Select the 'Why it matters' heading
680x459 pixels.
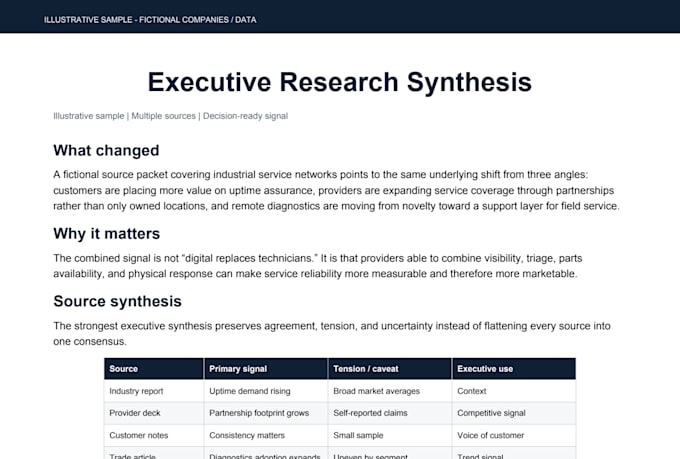[107, 234]
